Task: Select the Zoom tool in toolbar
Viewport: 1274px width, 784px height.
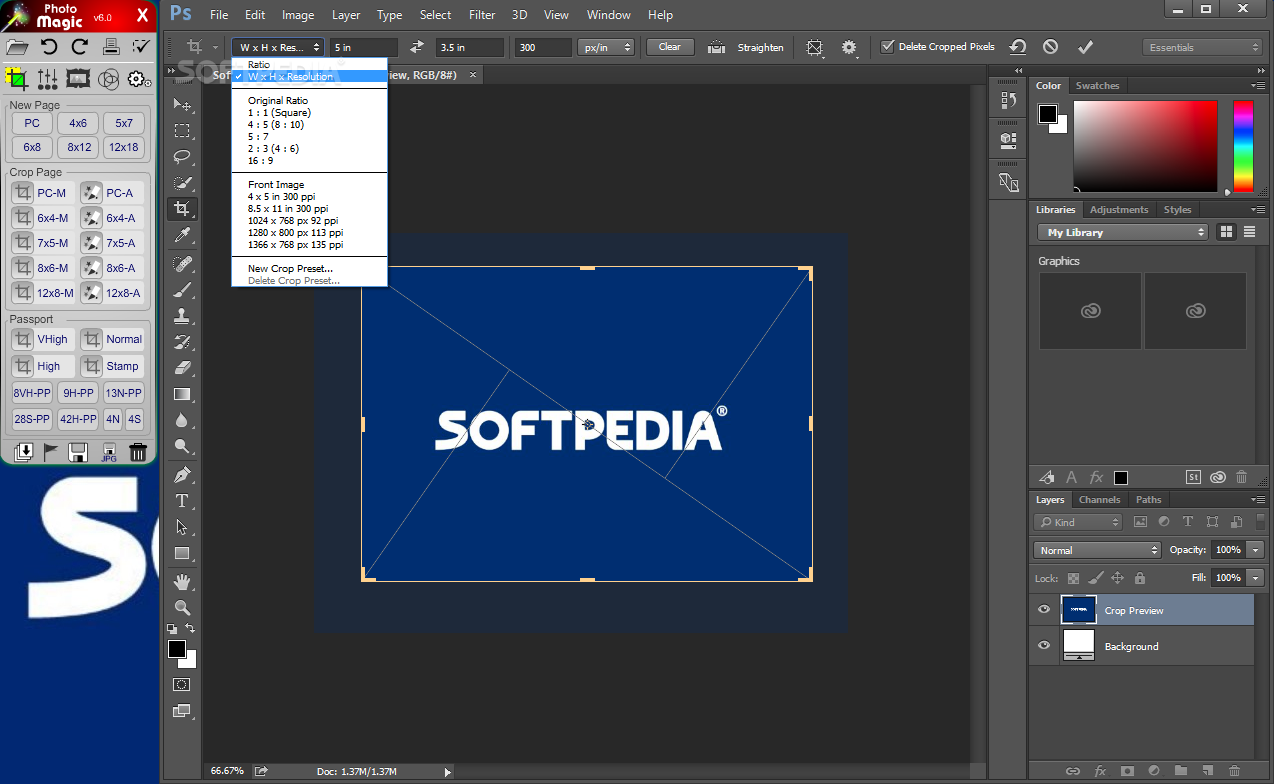Action: (x=182, y=607)
